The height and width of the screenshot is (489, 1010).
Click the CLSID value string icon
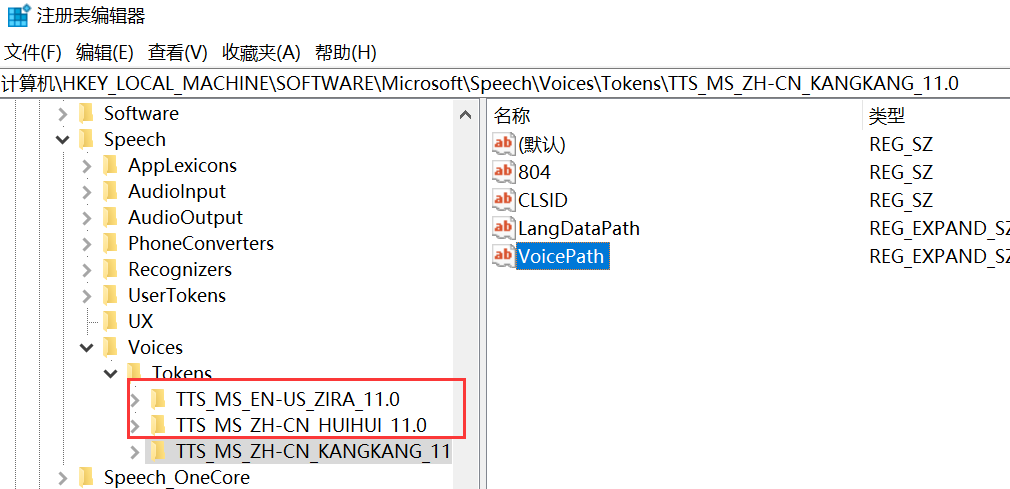pyautogui.click(x=504, y=200)
